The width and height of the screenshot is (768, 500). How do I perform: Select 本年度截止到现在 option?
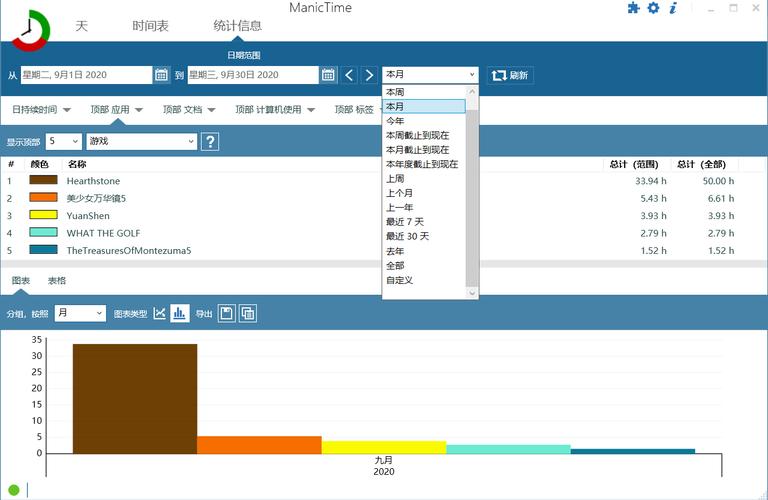click(424, 164)
